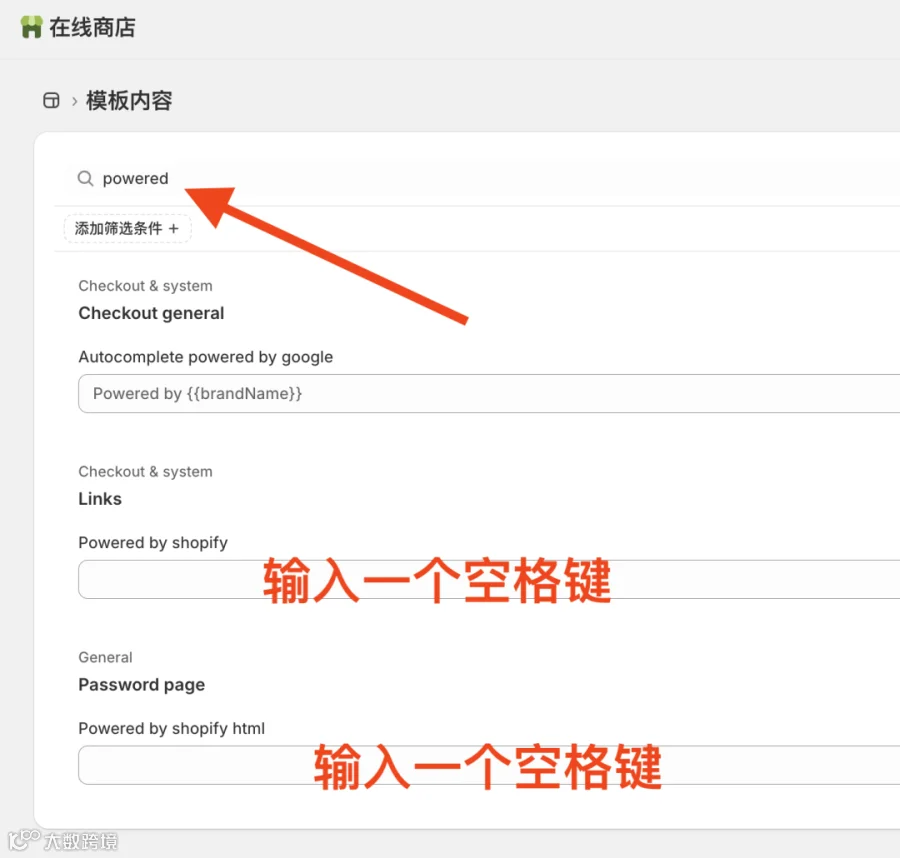Image resolution: width=900 pixels, height=858 pixels.
Task: Open the theme breadcrumb icon
Action: [x=51, y=100]
